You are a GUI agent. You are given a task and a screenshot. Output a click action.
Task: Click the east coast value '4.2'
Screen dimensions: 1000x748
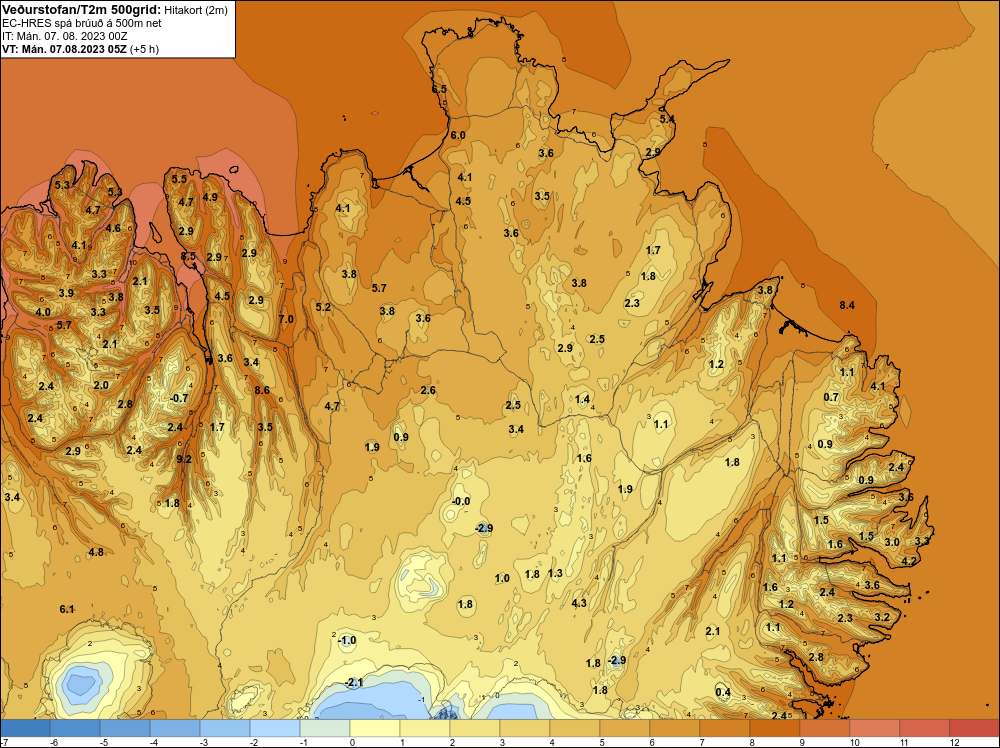coord(909,562)
